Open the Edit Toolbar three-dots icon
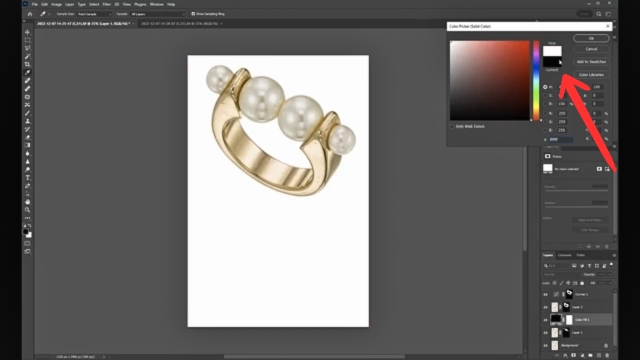This screenshot has width=640, height=360. point(27,218)
